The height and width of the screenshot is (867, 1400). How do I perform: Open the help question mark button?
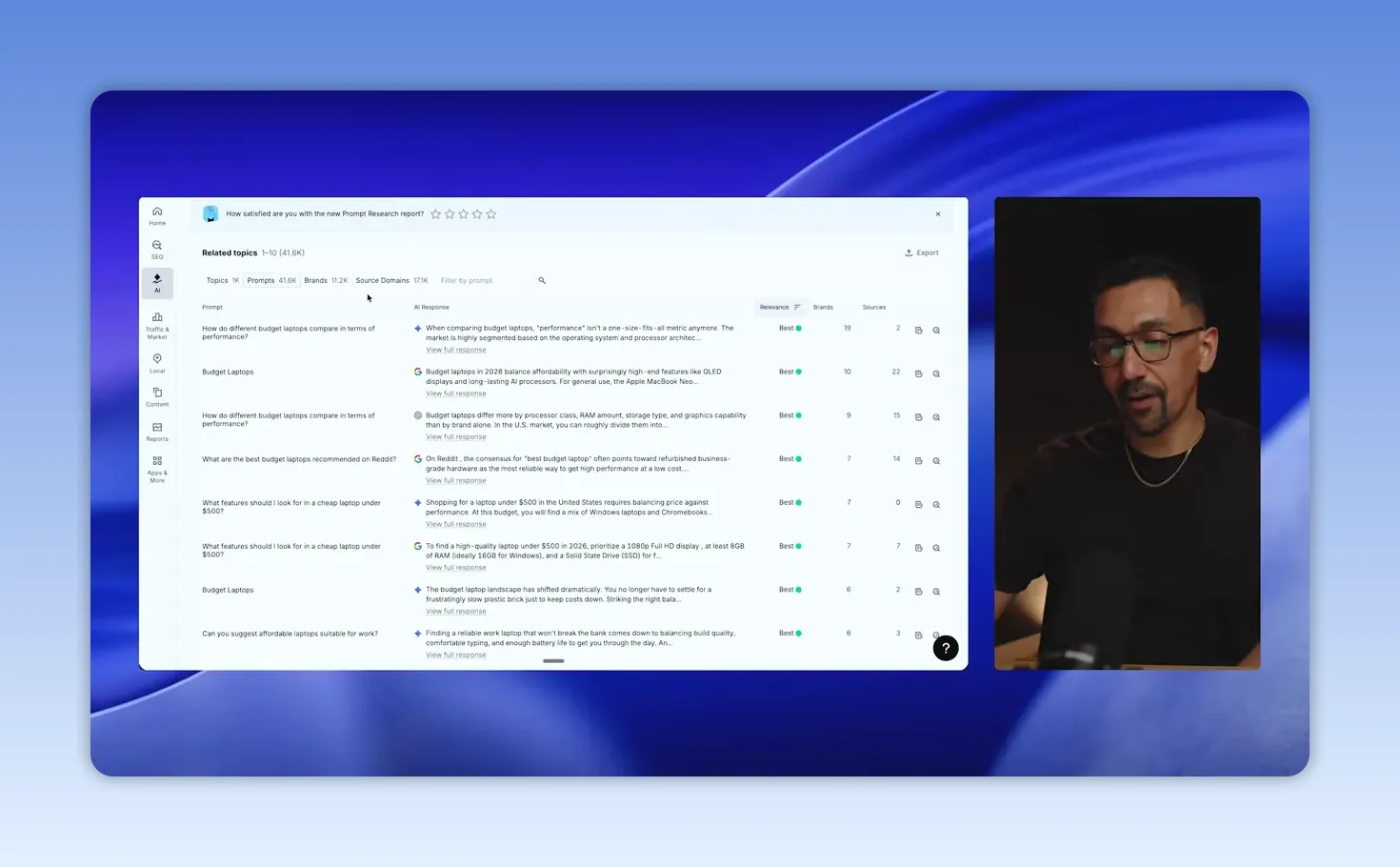pos(946,648)
